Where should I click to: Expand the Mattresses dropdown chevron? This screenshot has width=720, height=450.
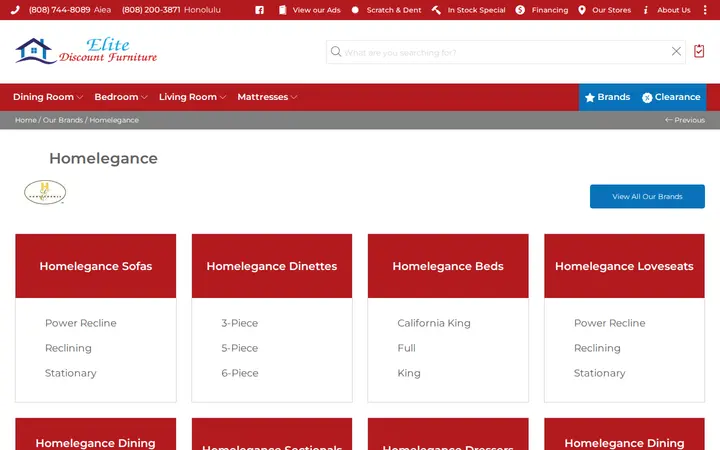pyautogui.click(x=294, y=97)
